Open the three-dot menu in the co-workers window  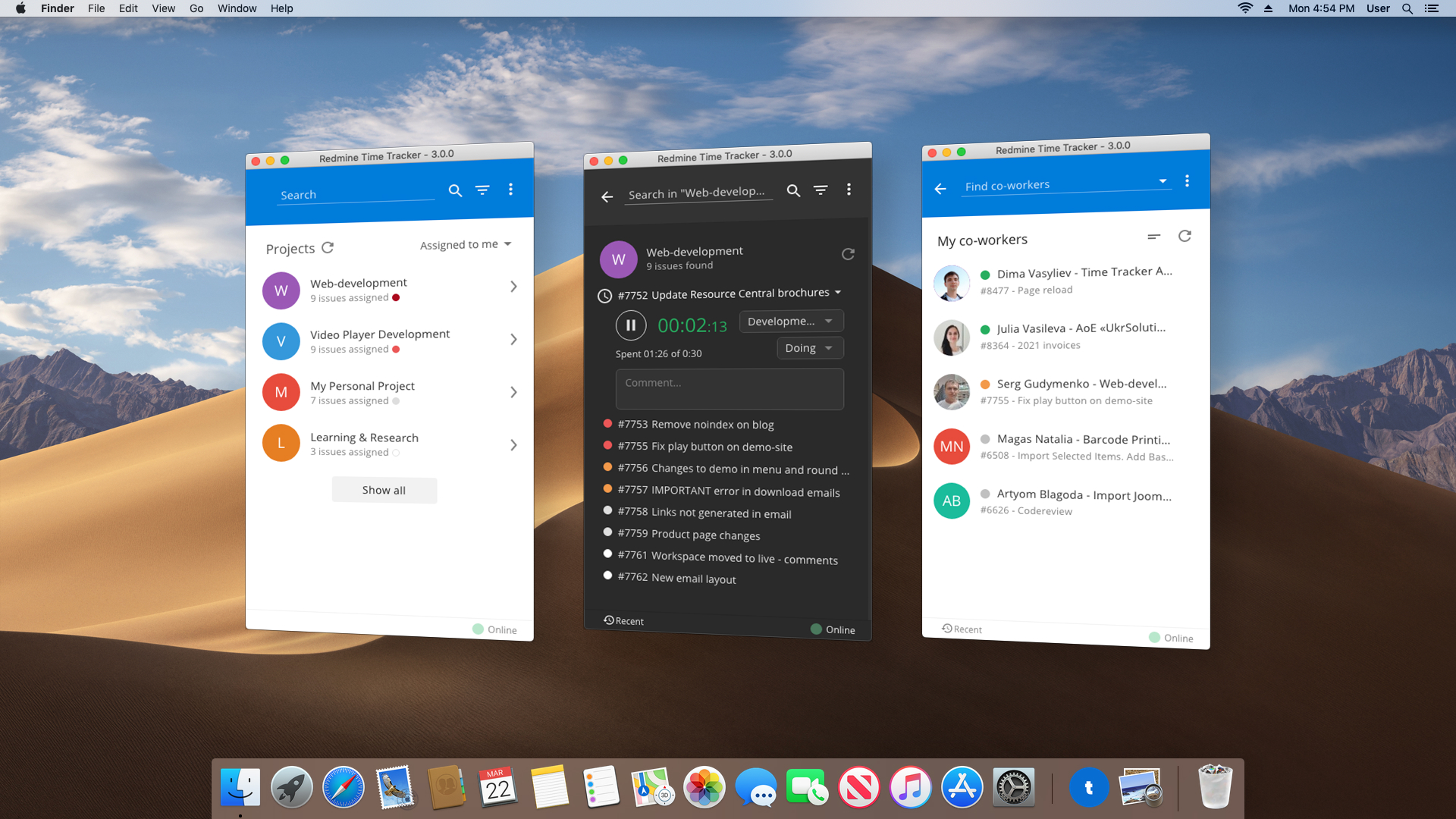tap(1187, 180)
